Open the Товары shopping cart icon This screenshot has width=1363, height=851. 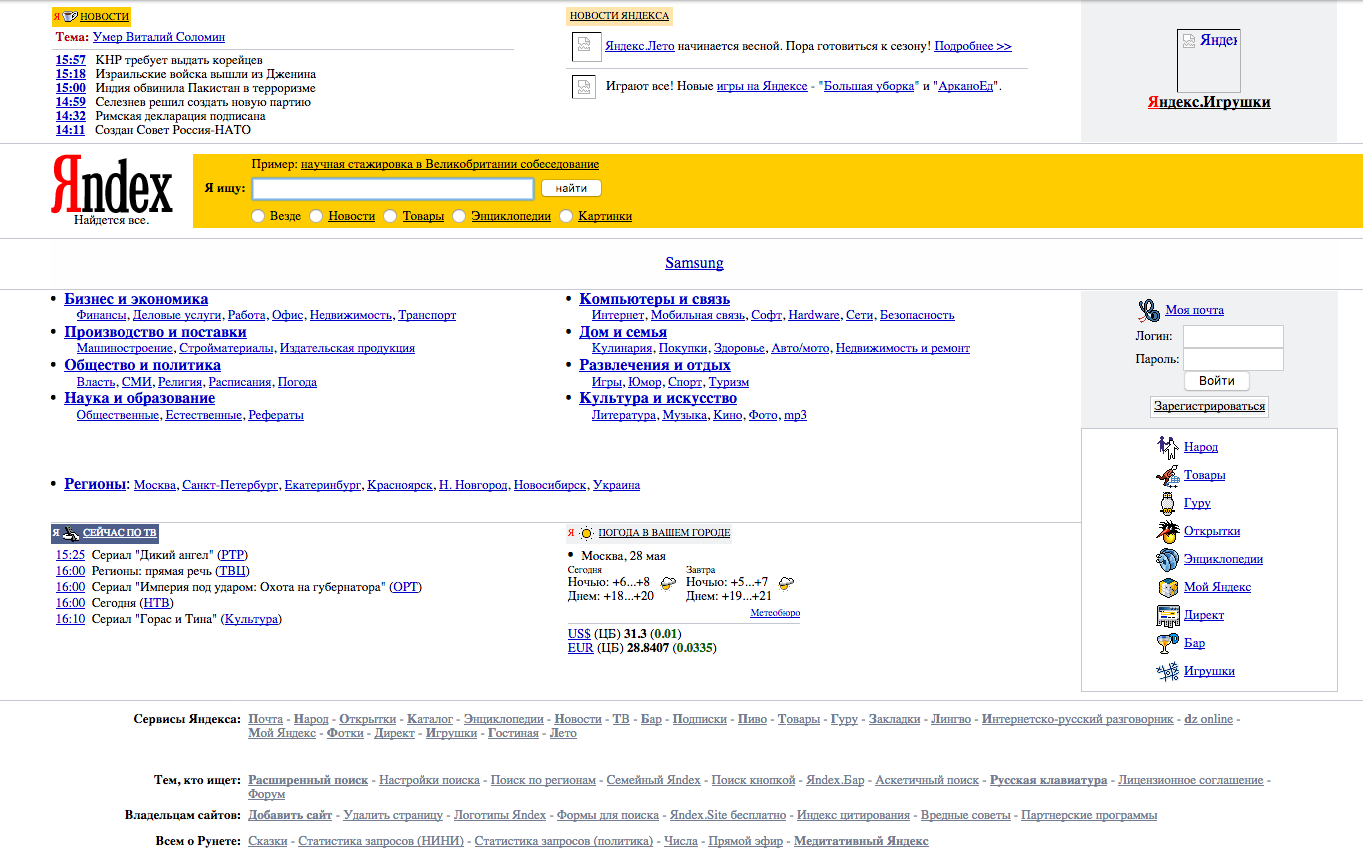pyautogui.click(x=1167, y=475)
